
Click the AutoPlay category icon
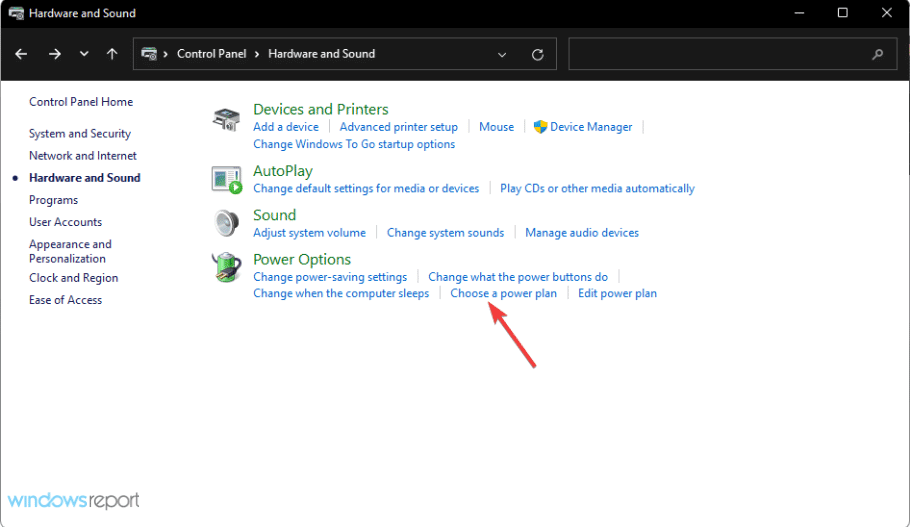pos(226,180)
